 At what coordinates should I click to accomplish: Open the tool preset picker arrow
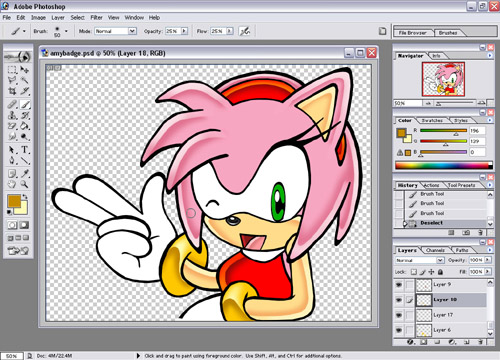24,31
